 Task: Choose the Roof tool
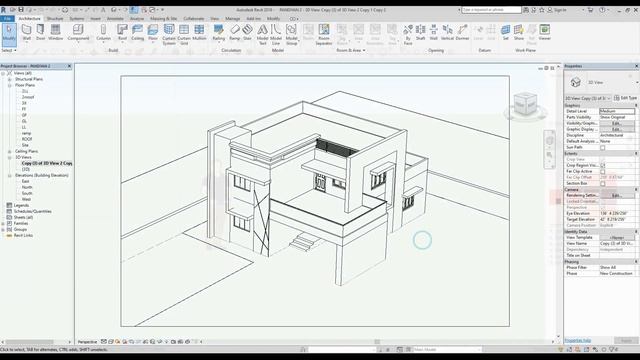[122, 32]
